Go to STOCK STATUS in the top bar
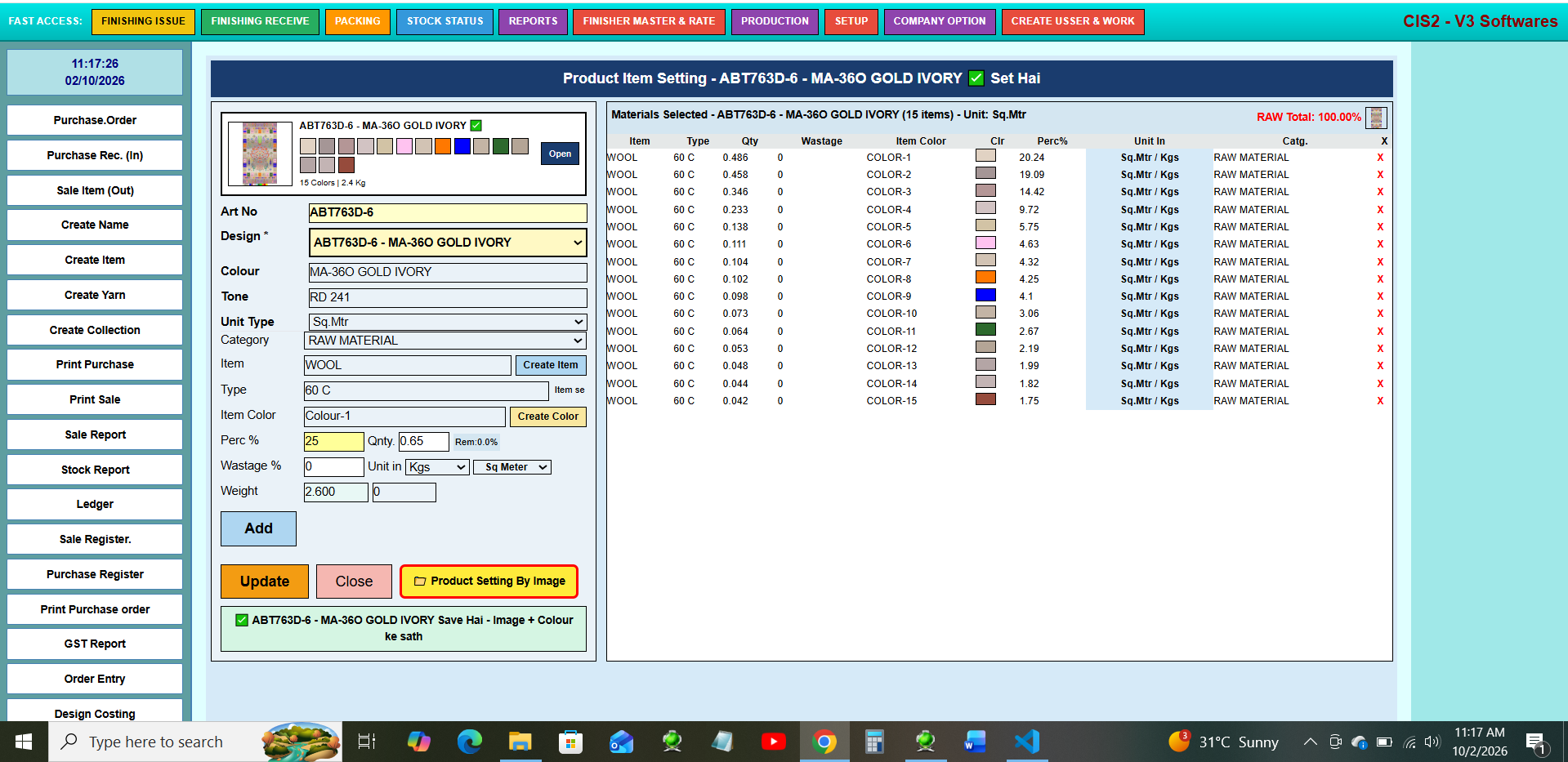Screen dimensions: 1568x762 [x=444, y=21]
